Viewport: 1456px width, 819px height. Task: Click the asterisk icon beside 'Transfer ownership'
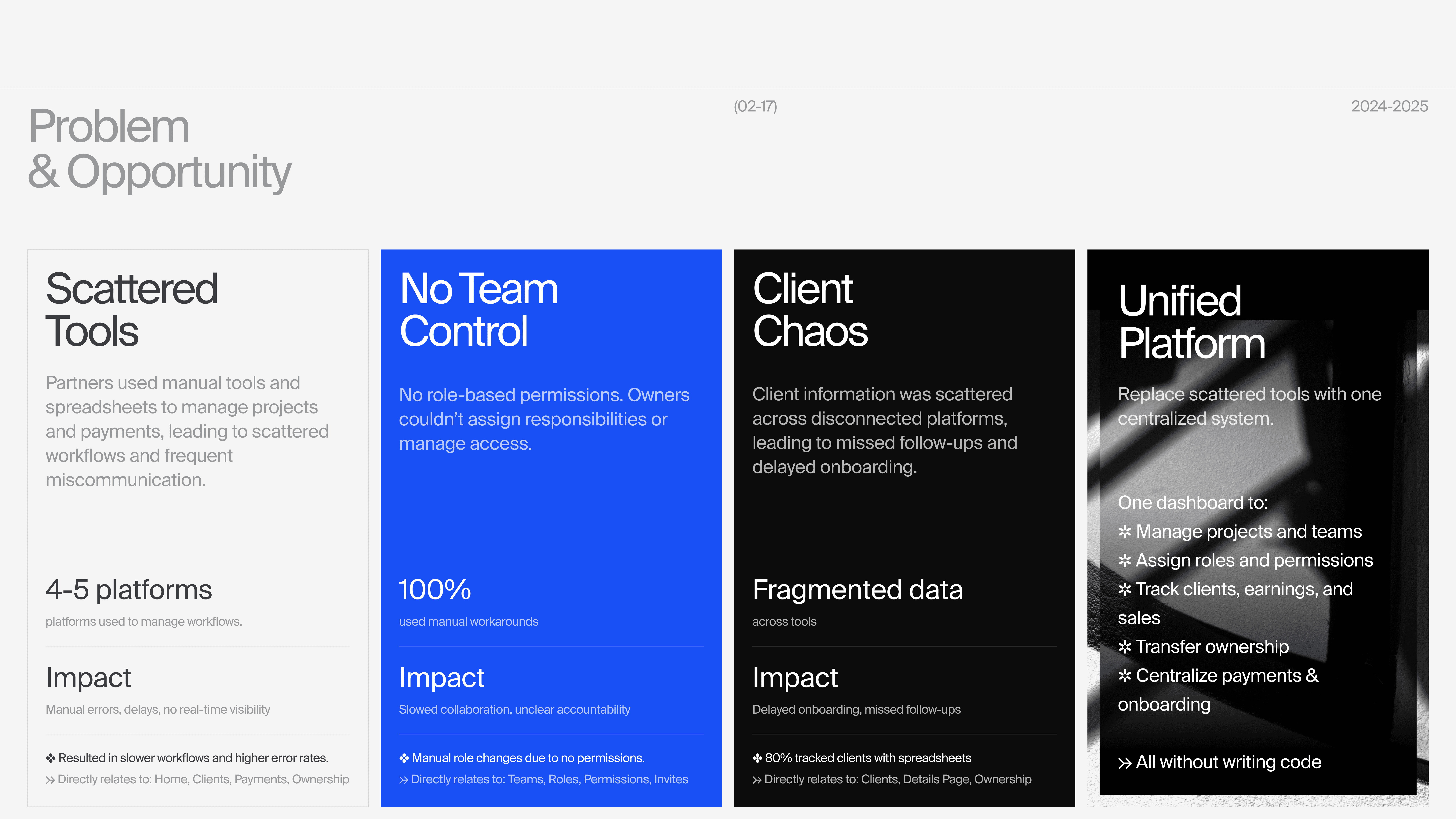(1125, 647)
